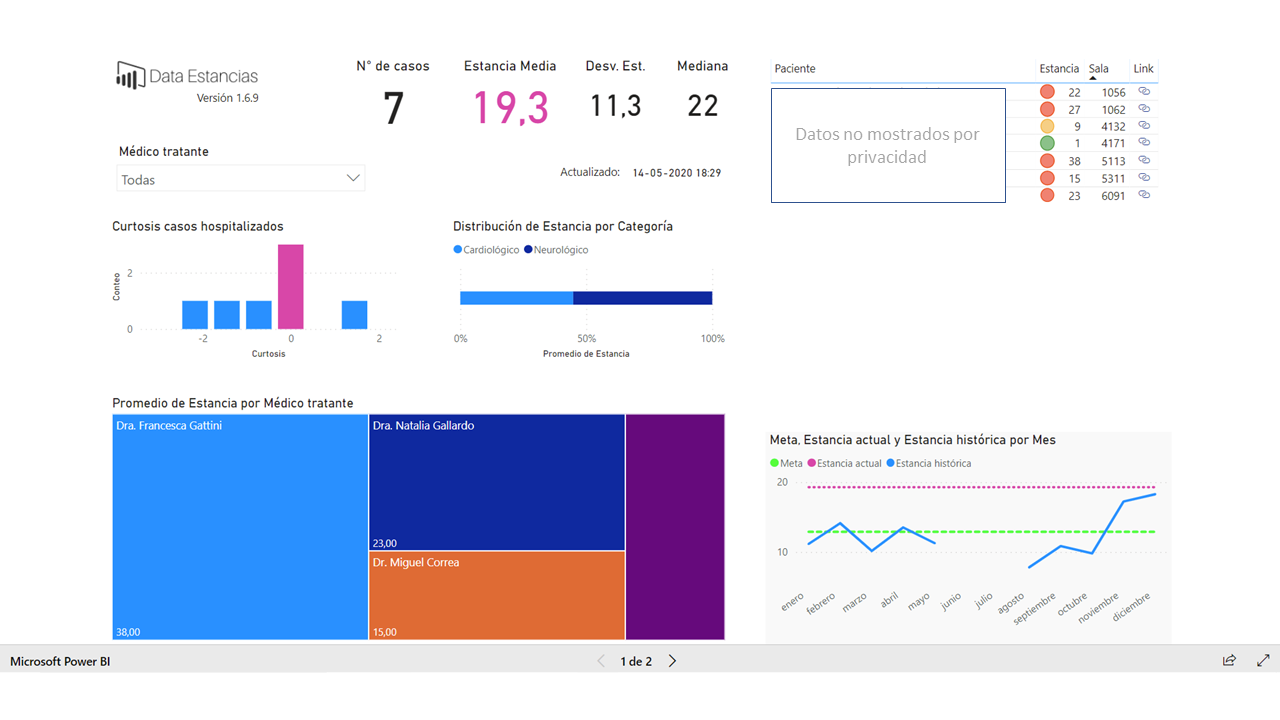The image size is (1280, 720).
Task: Click red status circle for estancia 22
Action: tap(1047, 92)
